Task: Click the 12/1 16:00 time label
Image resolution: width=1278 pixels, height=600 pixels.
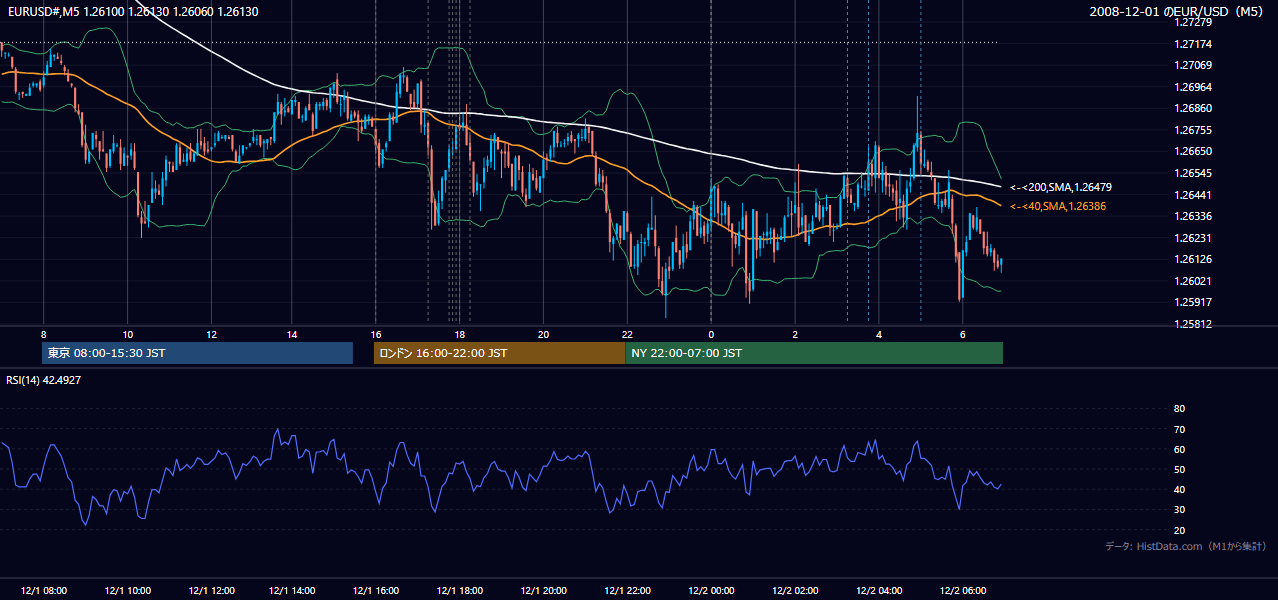Action: [376, 591]
